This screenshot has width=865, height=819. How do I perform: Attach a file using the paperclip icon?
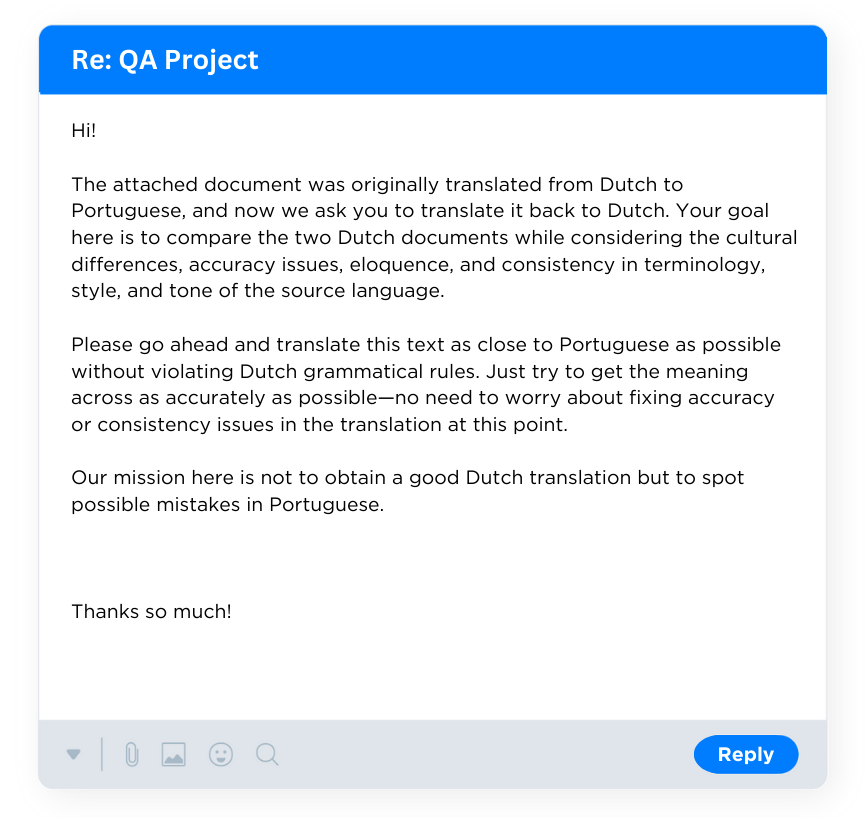tap(131, 754)
